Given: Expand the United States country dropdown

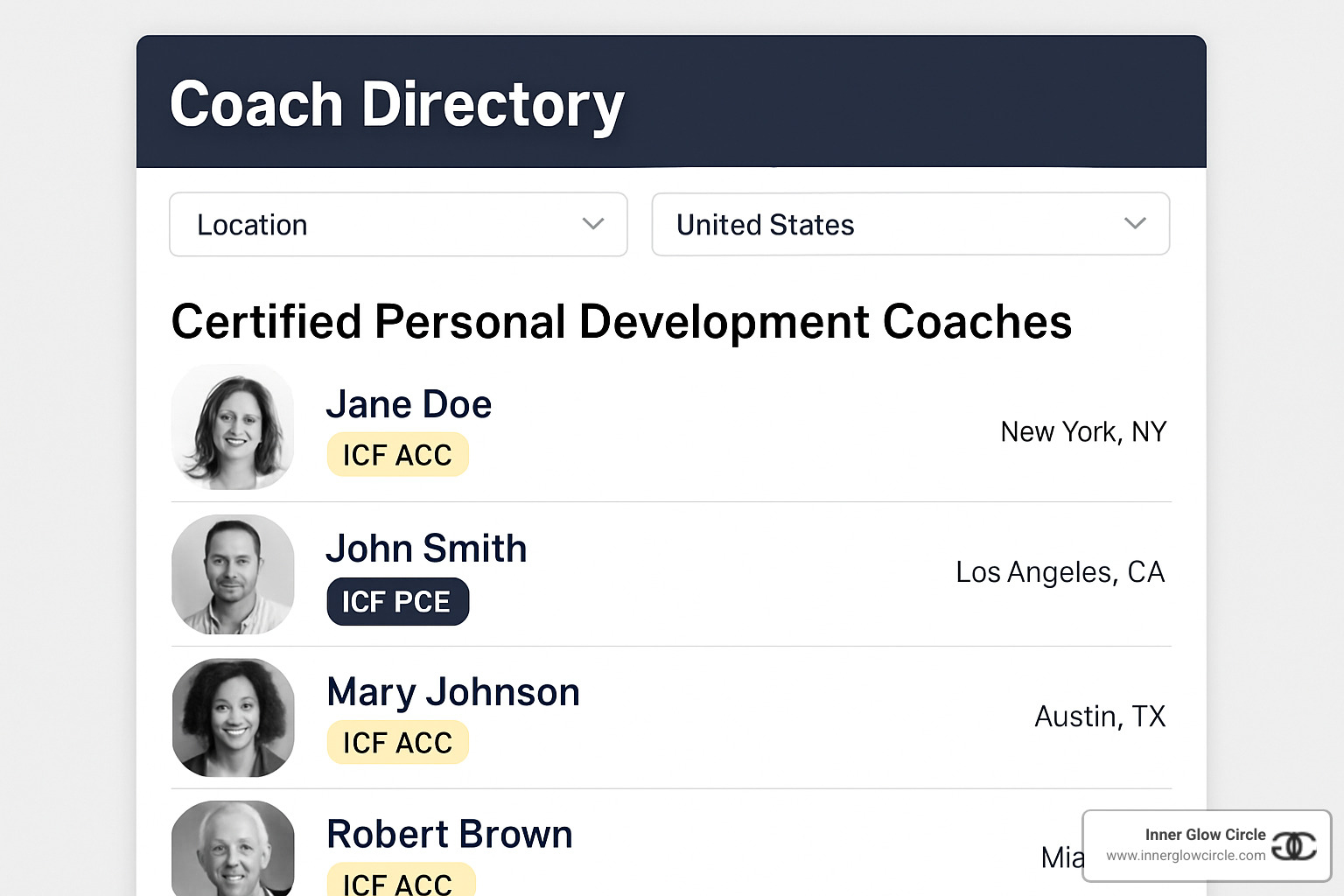Looking at the screenshot, I should [911, 224].
